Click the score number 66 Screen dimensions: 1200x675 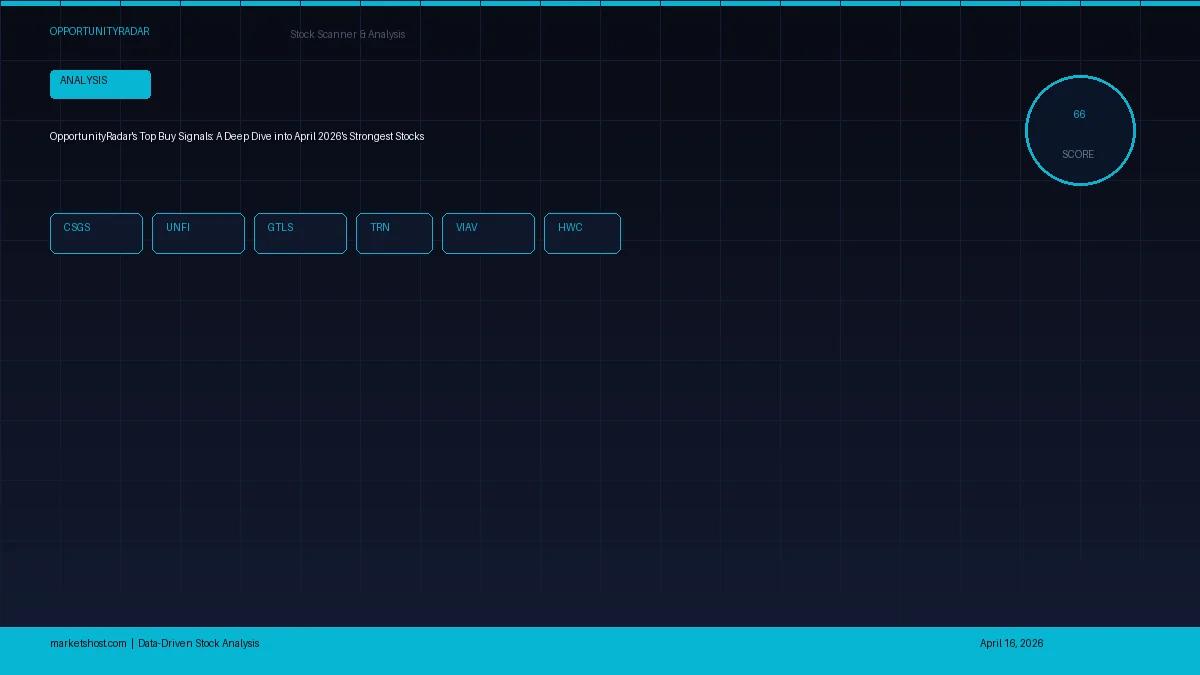(x=1079, y=115)
